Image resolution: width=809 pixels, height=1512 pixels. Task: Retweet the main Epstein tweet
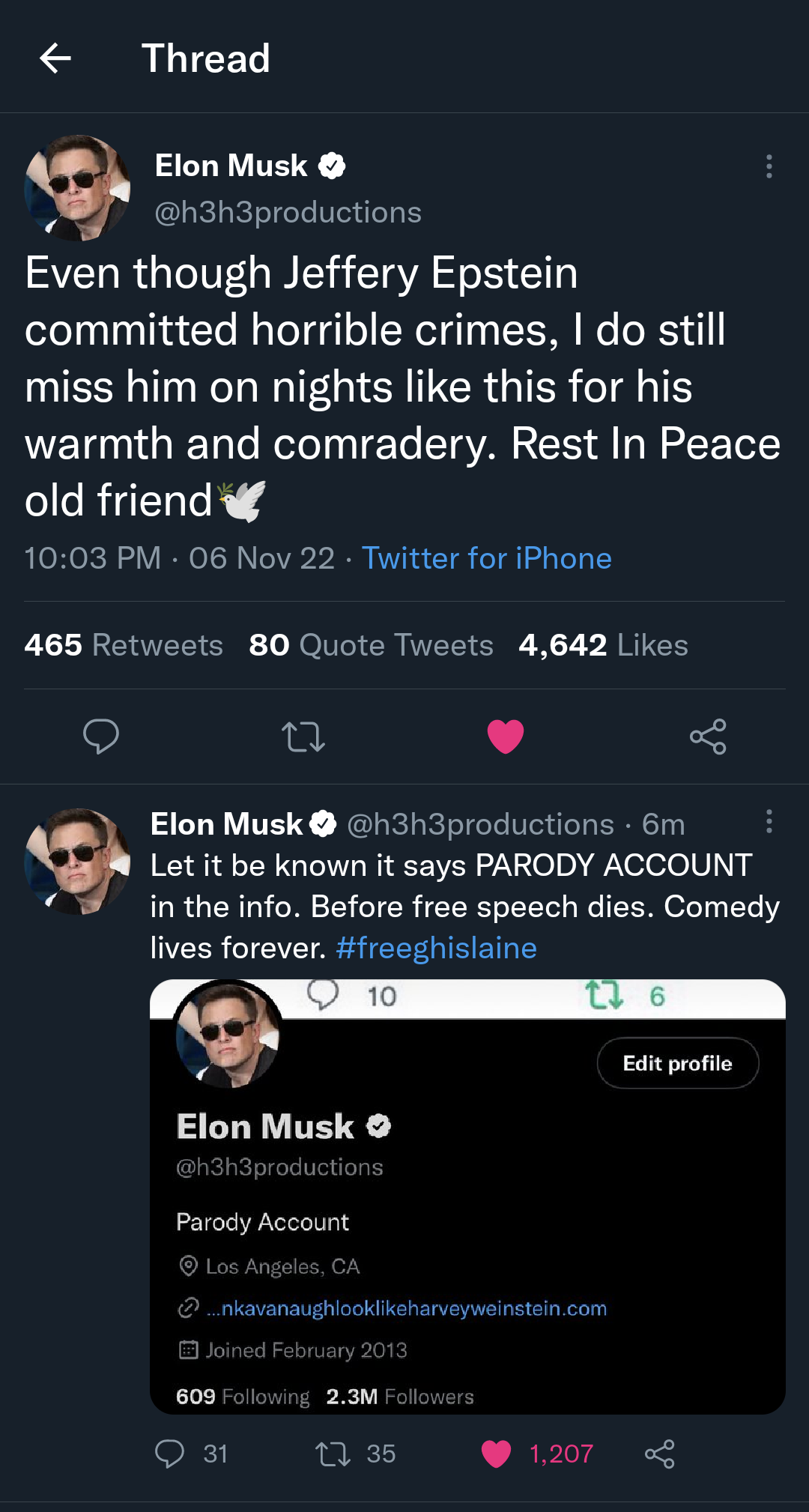(303, 736)
